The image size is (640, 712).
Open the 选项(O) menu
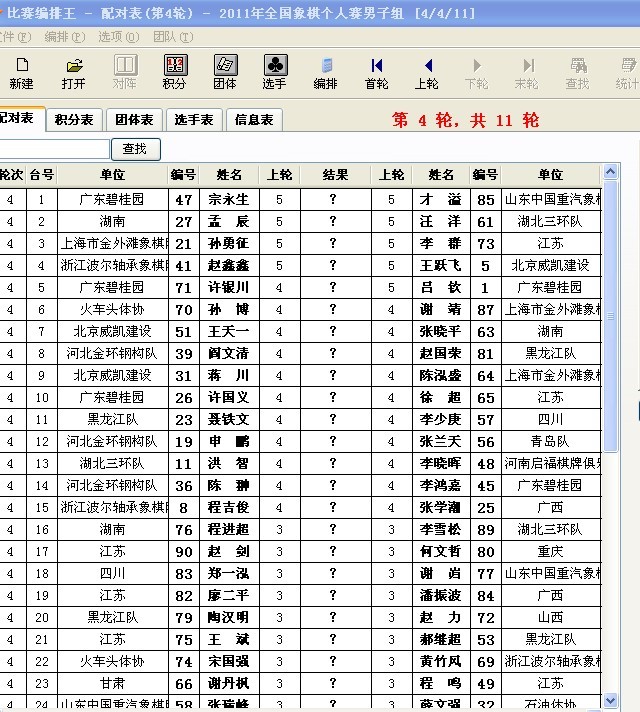click(x=119, y=37)
